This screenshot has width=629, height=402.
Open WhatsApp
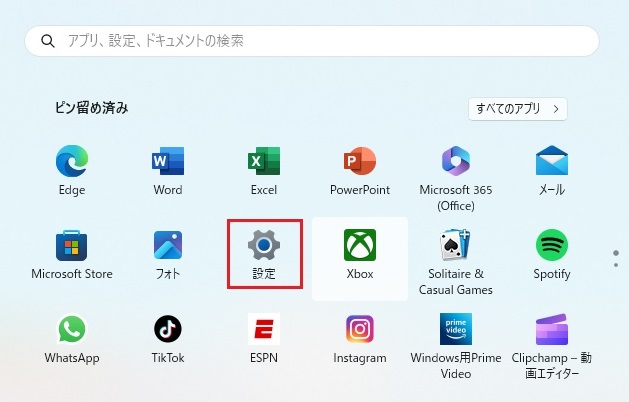coord(72,339)
